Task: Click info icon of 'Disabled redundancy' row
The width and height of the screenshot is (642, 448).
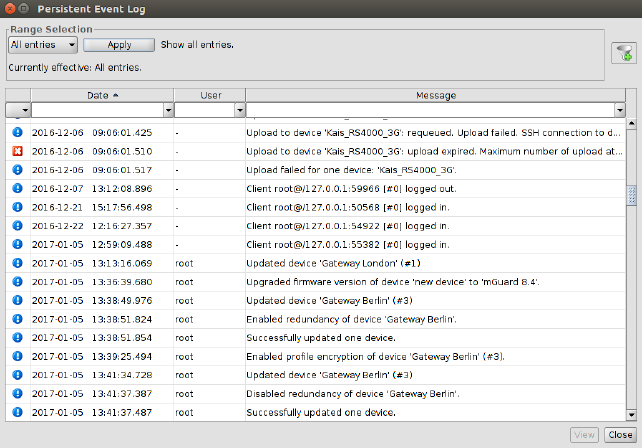Action: (17, 394)
